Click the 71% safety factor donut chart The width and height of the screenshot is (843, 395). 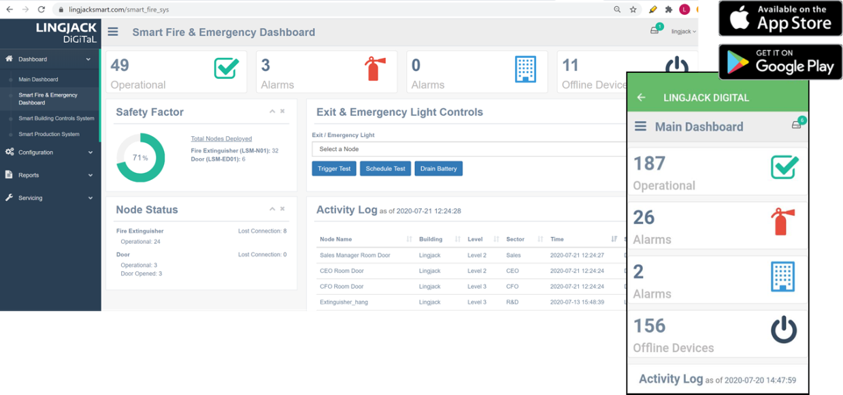pos(140,157)
